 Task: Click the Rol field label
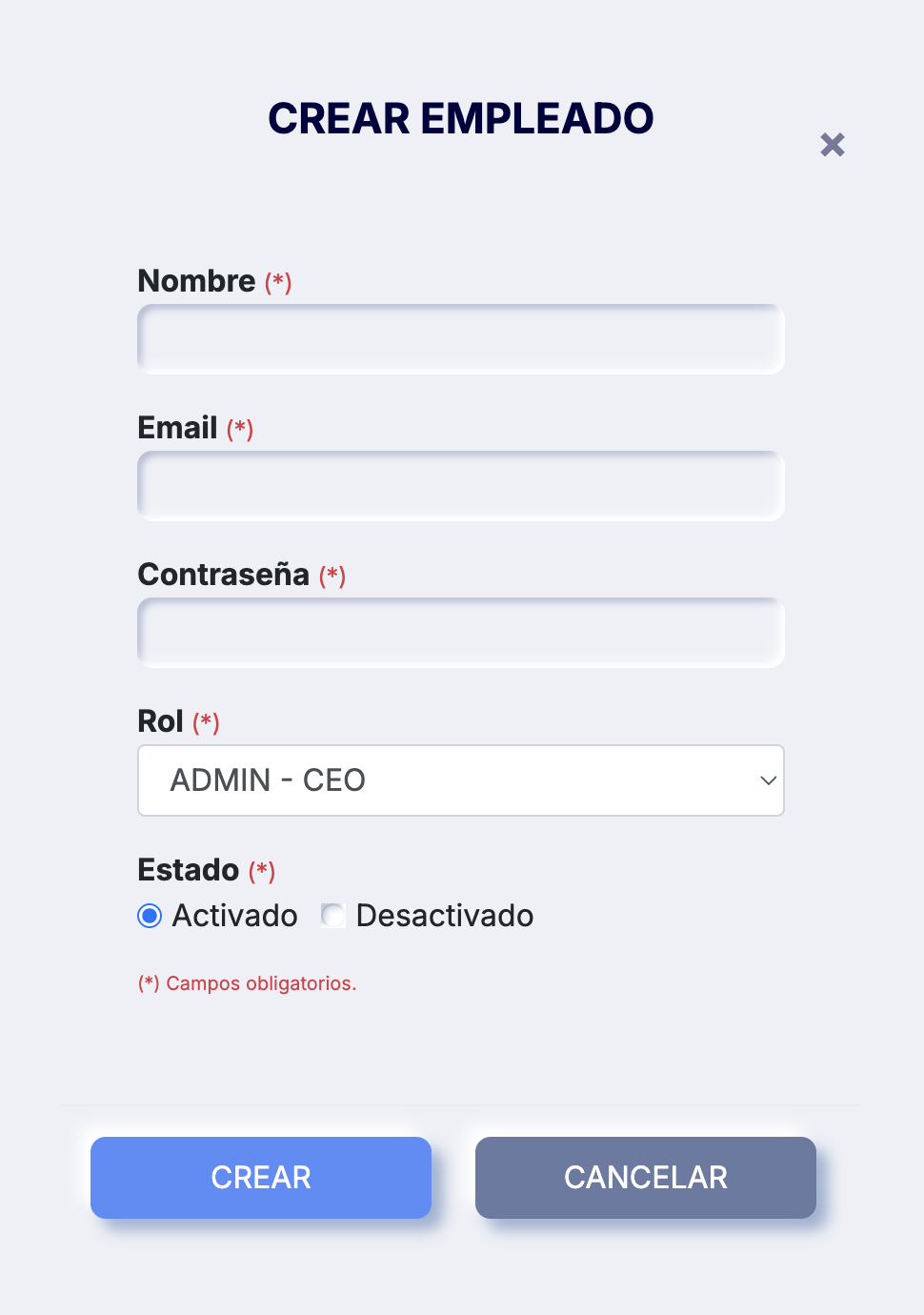tap(161, 721)
